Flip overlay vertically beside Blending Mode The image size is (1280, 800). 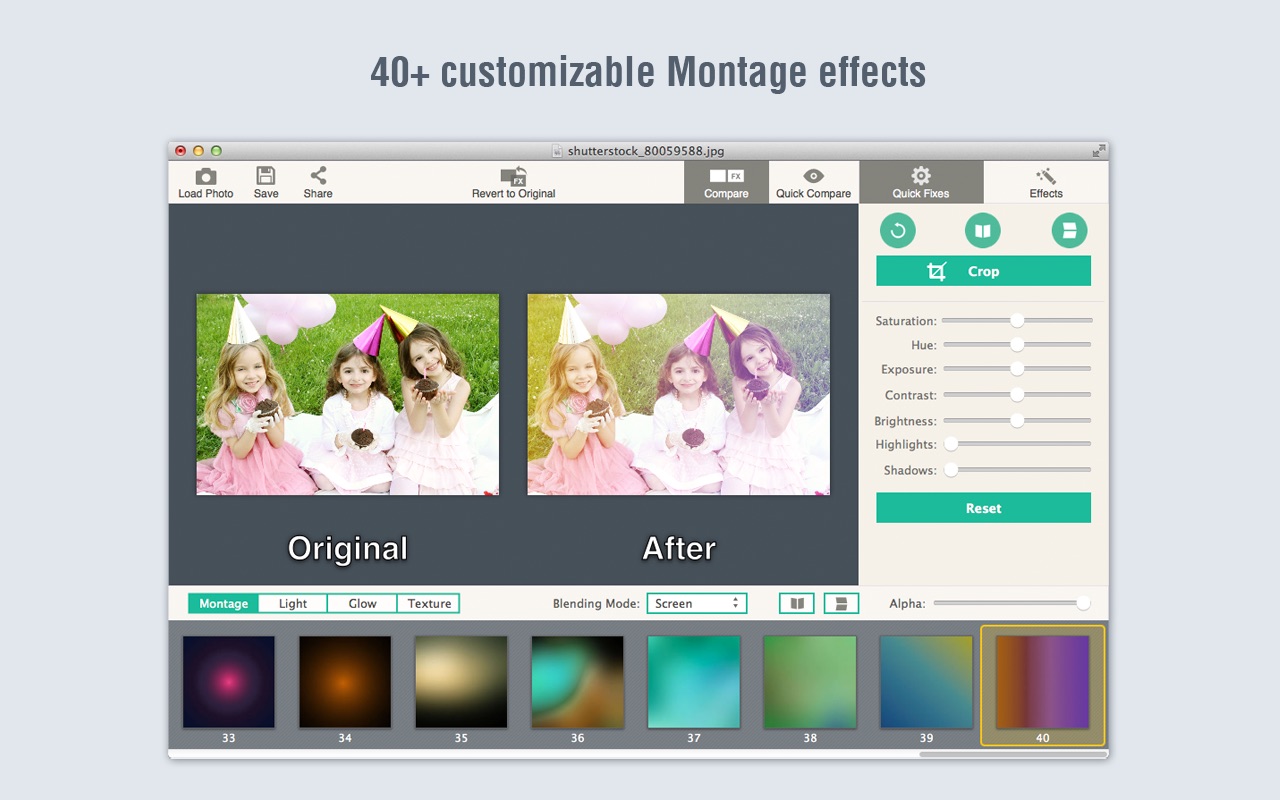pyautogui.click(x=841, y=604)
